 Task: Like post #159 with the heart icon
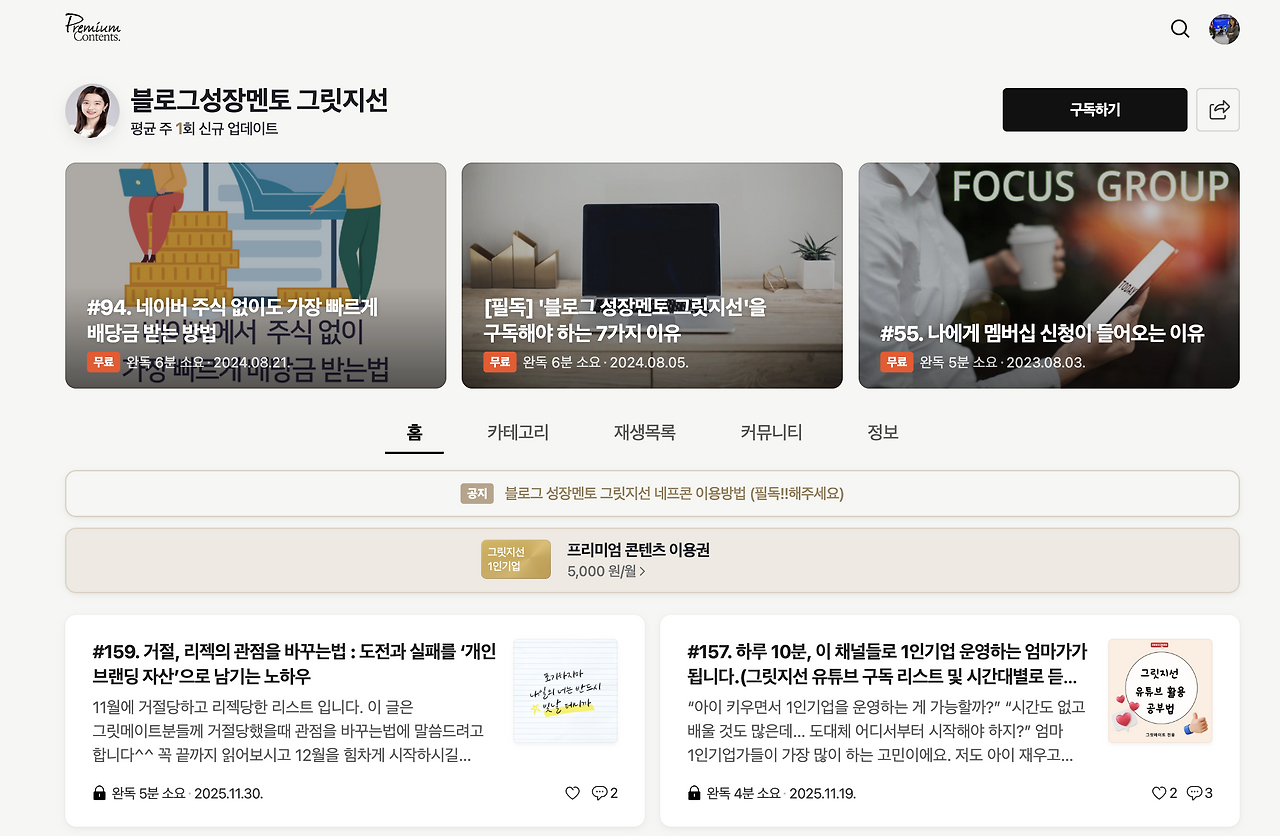(572, 793)
